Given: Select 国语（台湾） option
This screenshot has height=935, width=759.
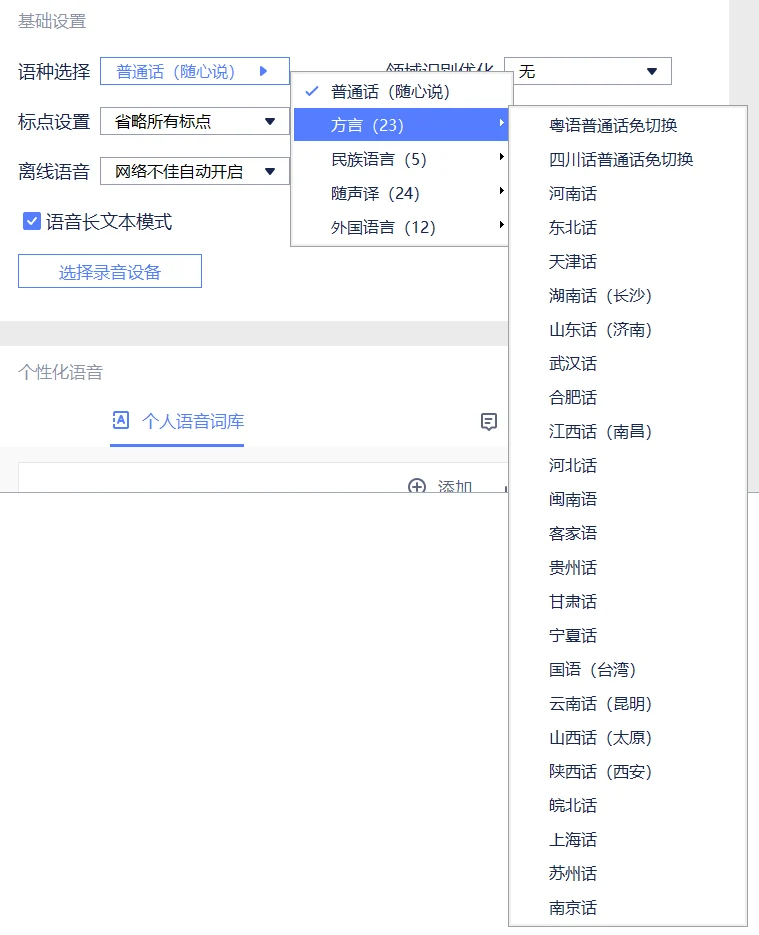Looking at the screenshot, I should tap(593, 670).
